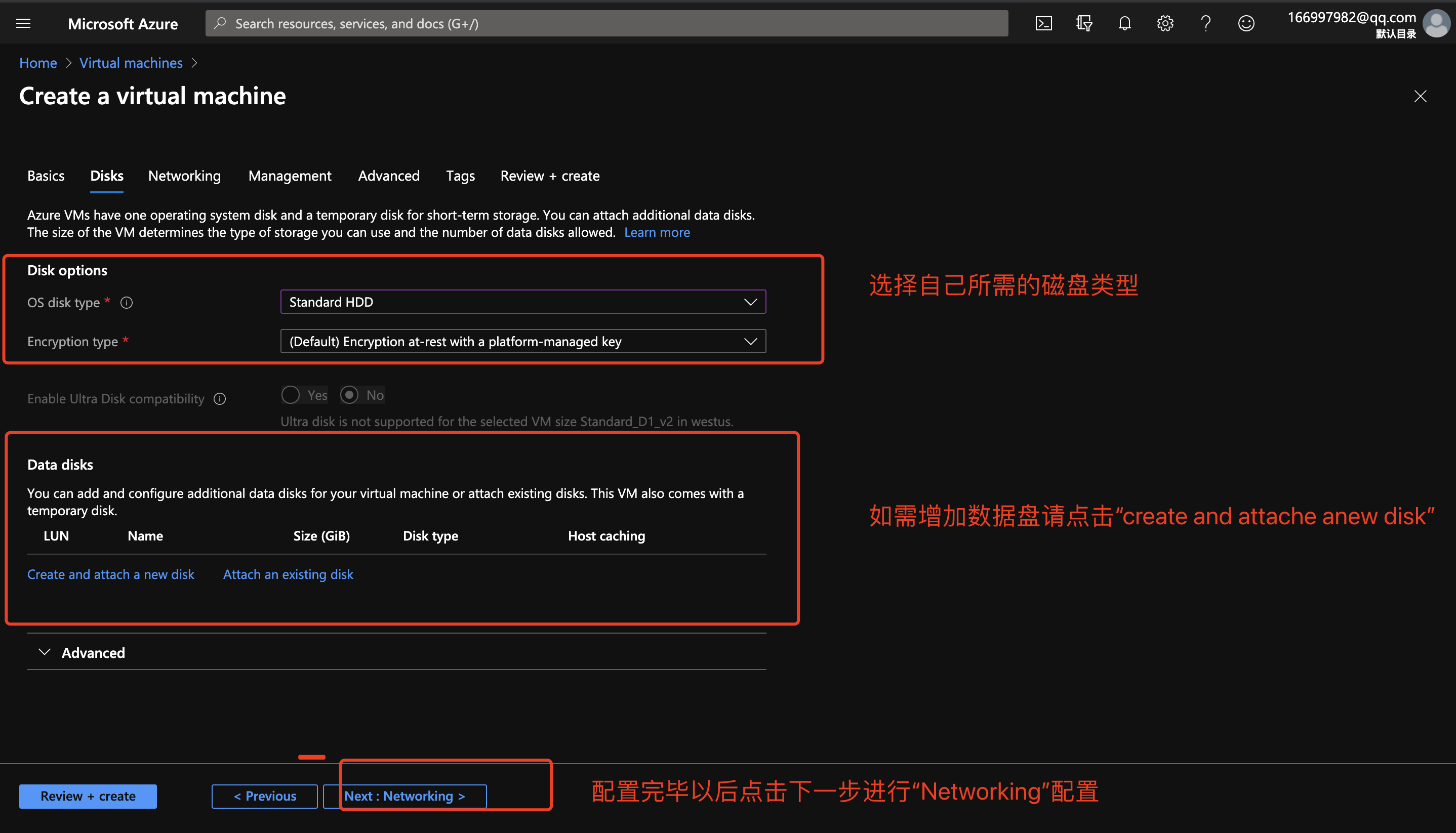Select Yes for Ultra Disk compatibility
This screenshot has width=1456, height=833.
291,395
